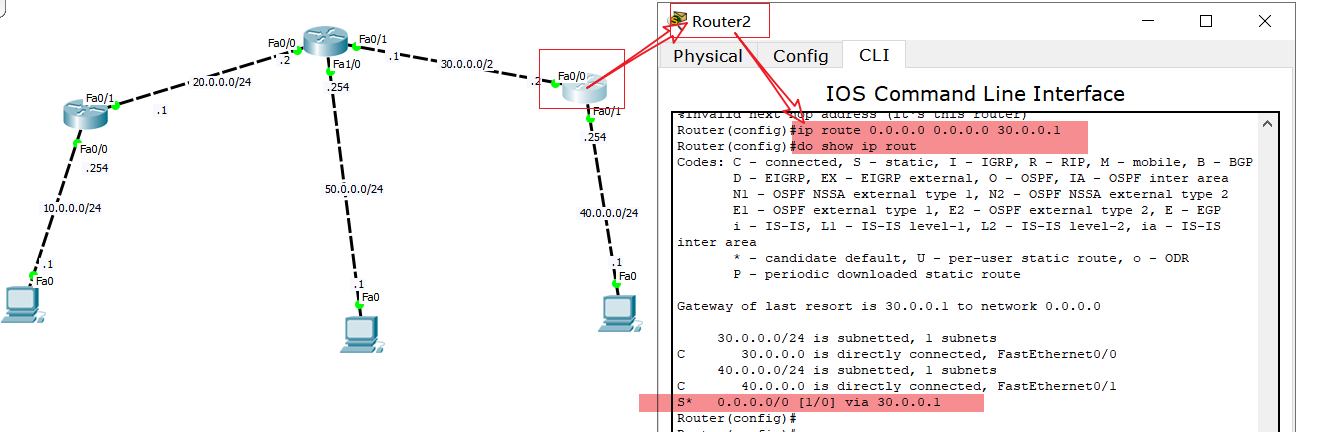Click the static route 'S* 0.0.0.0/0' entry
1327x432 pixels.
pos(810,402)
